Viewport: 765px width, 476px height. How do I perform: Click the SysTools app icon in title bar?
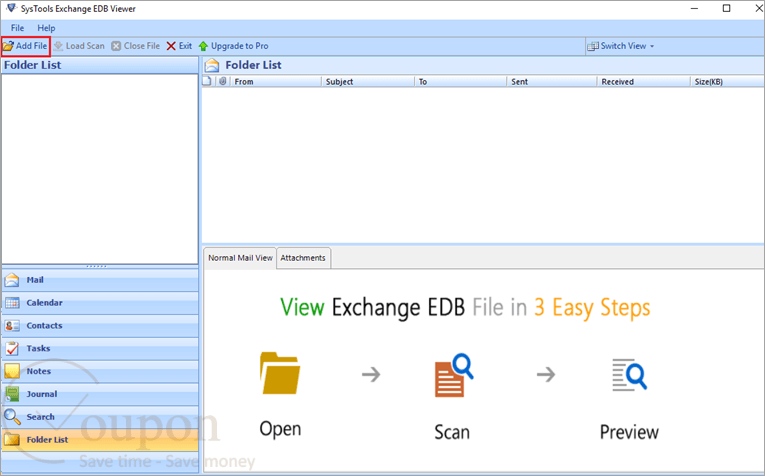tap(11, 8)
